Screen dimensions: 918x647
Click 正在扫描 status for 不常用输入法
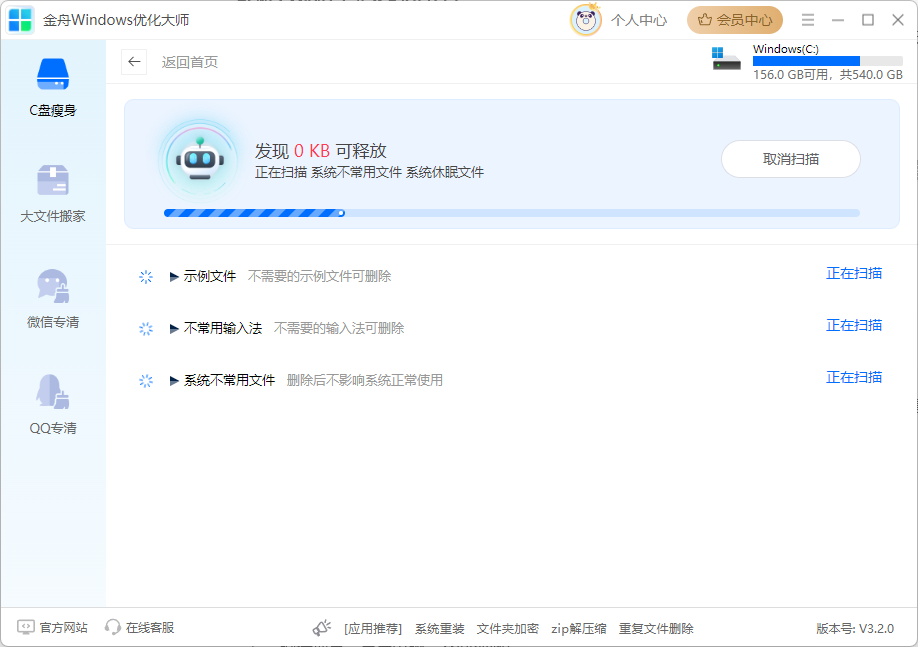pos(854,326)
